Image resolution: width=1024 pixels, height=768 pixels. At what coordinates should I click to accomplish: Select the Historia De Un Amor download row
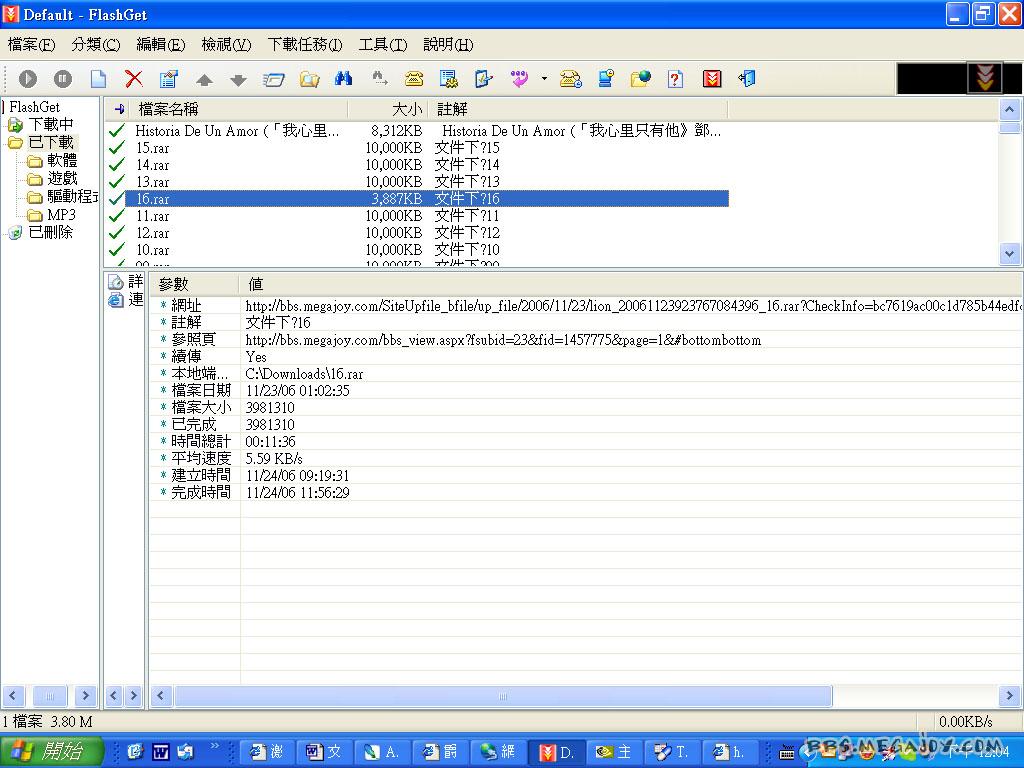click(417, 131)
